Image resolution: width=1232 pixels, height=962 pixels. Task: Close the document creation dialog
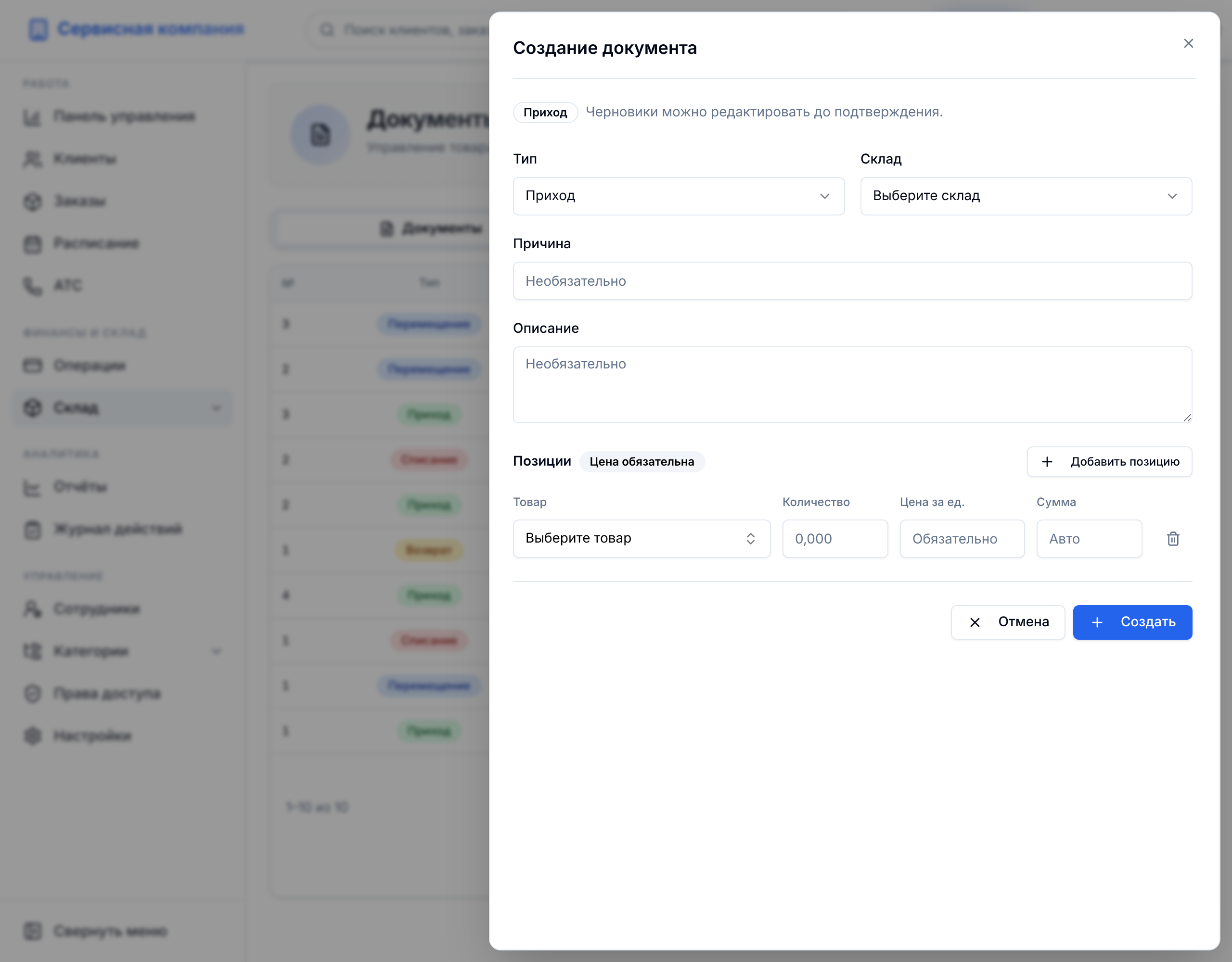(1188, 43)
